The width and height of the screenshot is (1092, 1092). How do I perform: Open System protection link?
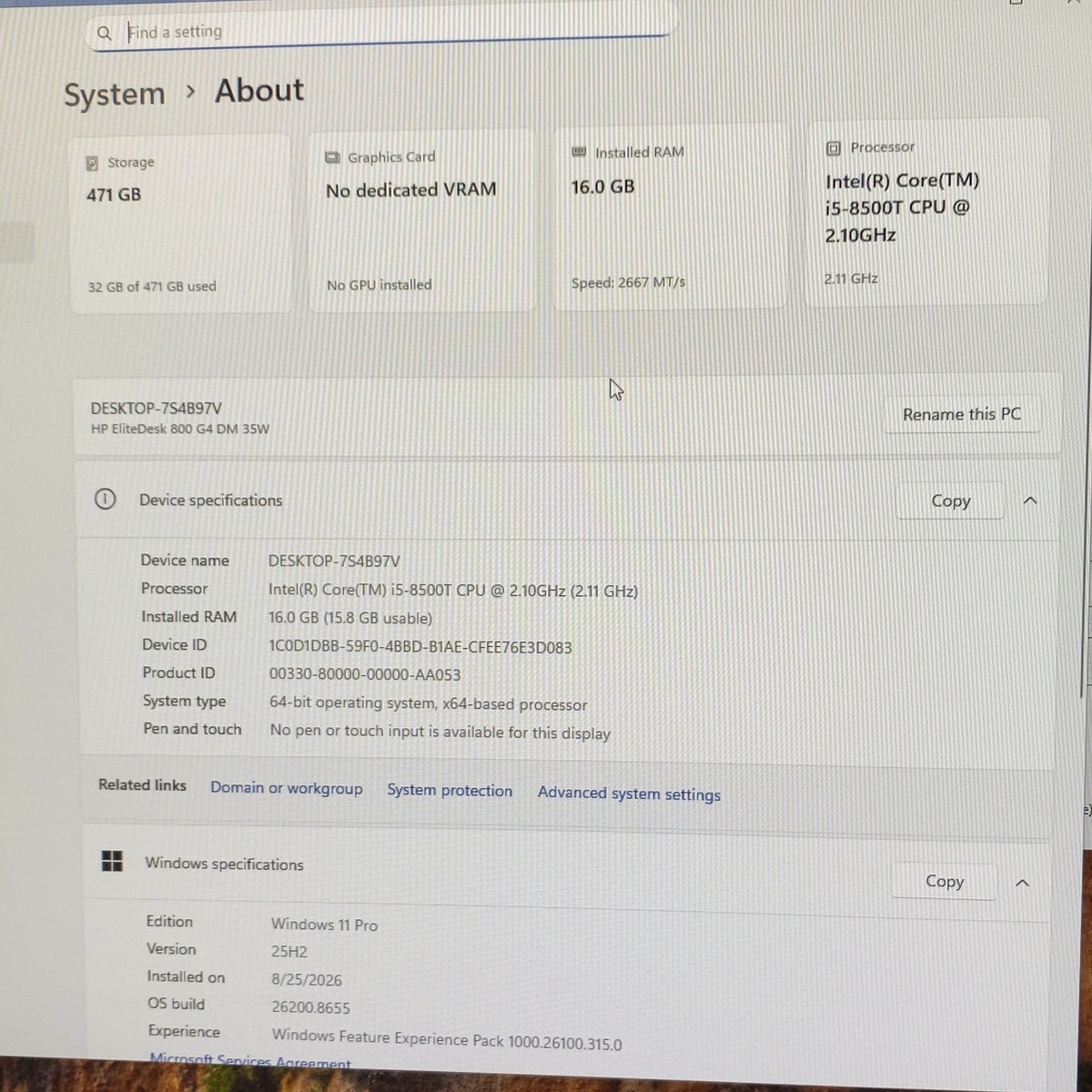tap(450, 791)
